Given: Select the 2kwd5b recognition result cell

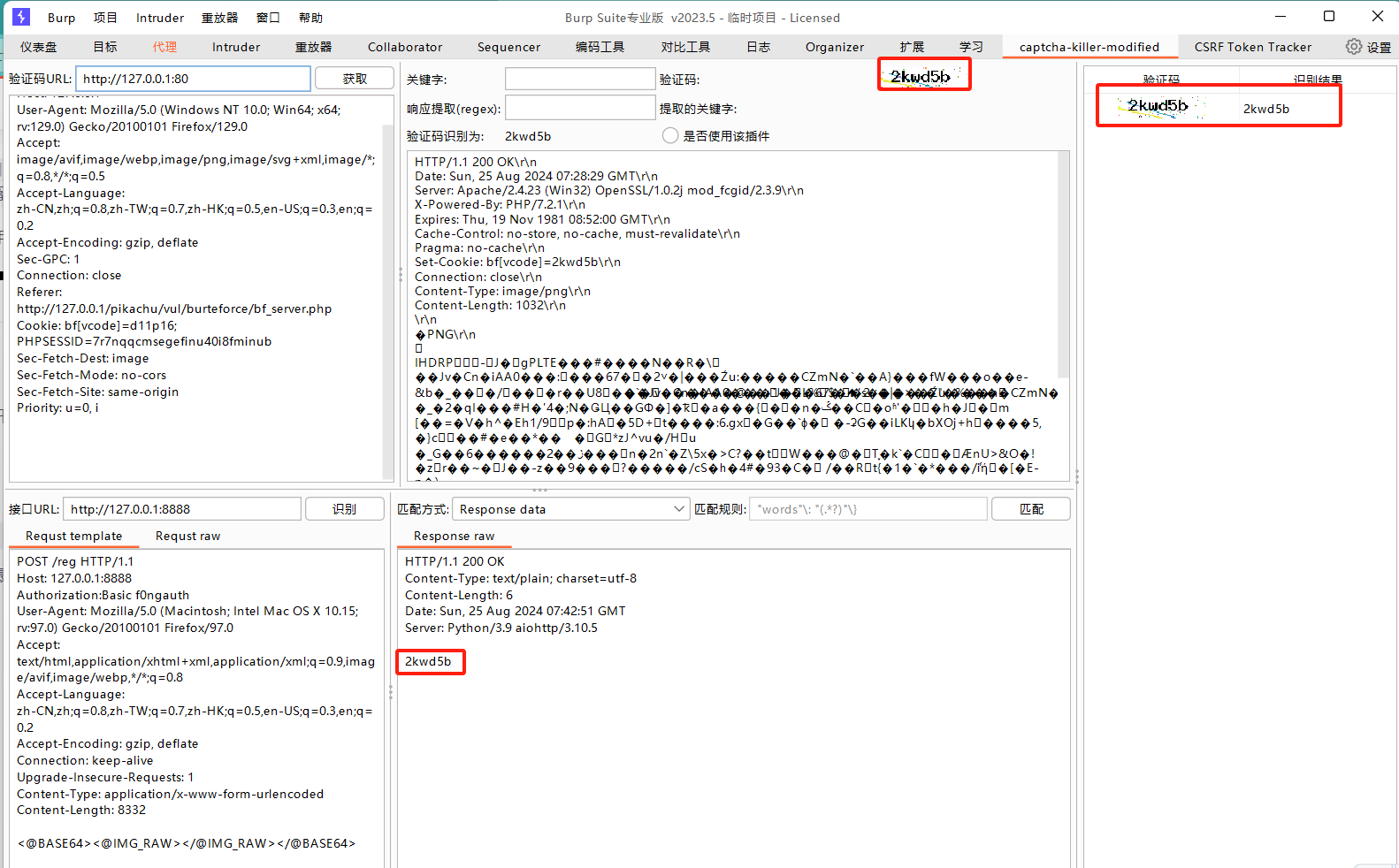Looking at the screenshot, I should (1265, 109).
